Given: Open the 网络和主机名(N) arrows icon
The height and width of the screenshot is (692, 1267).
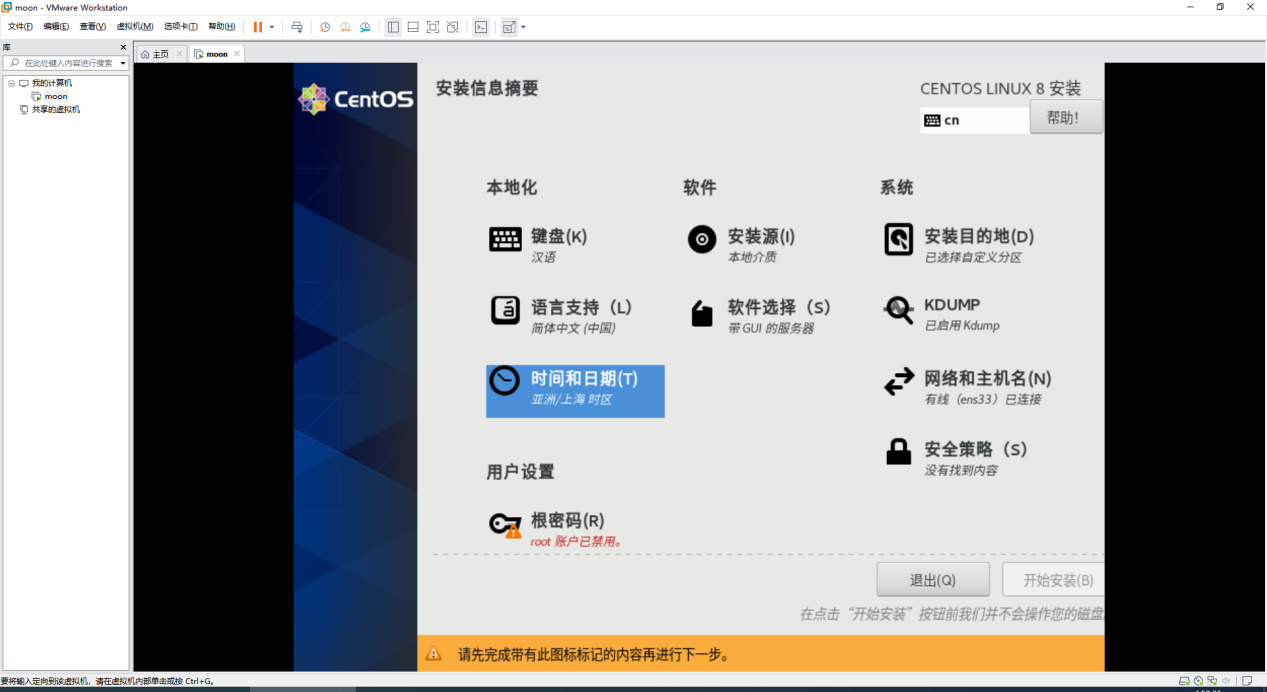Looking at the screenshot, I should (x=899, y=381).
